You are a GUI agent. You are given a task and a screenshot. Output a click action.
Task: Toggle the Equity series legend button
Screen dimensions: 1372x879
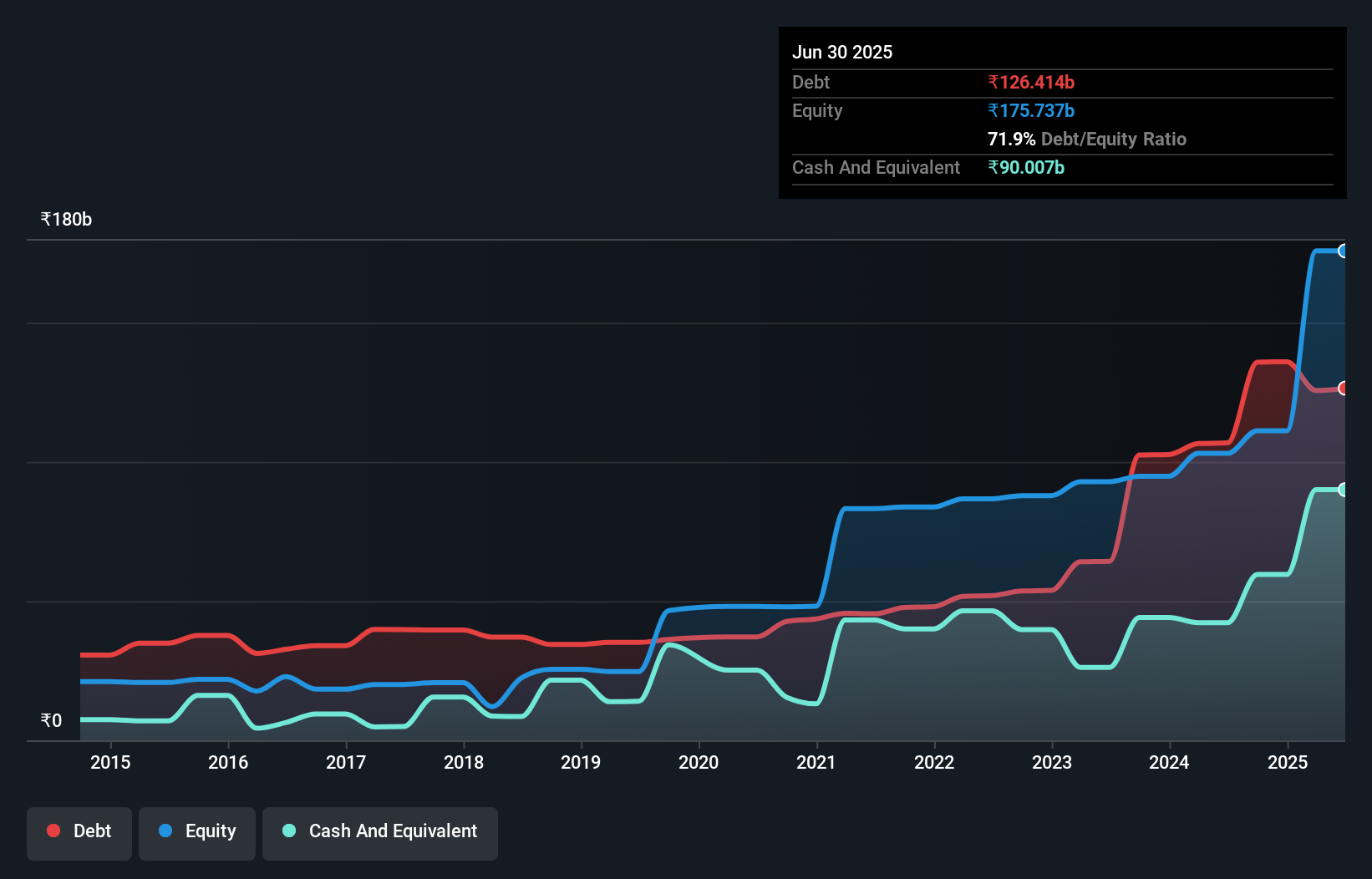197,833
